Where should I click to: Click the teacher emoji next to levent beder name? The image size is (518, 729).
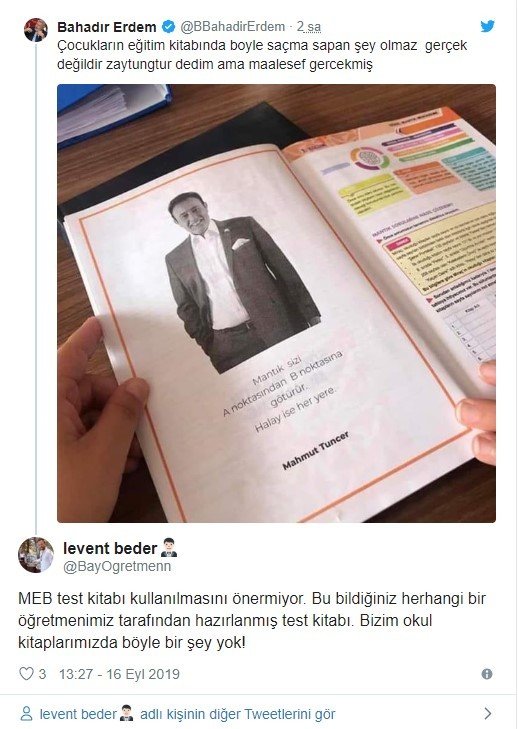point(168,548)
